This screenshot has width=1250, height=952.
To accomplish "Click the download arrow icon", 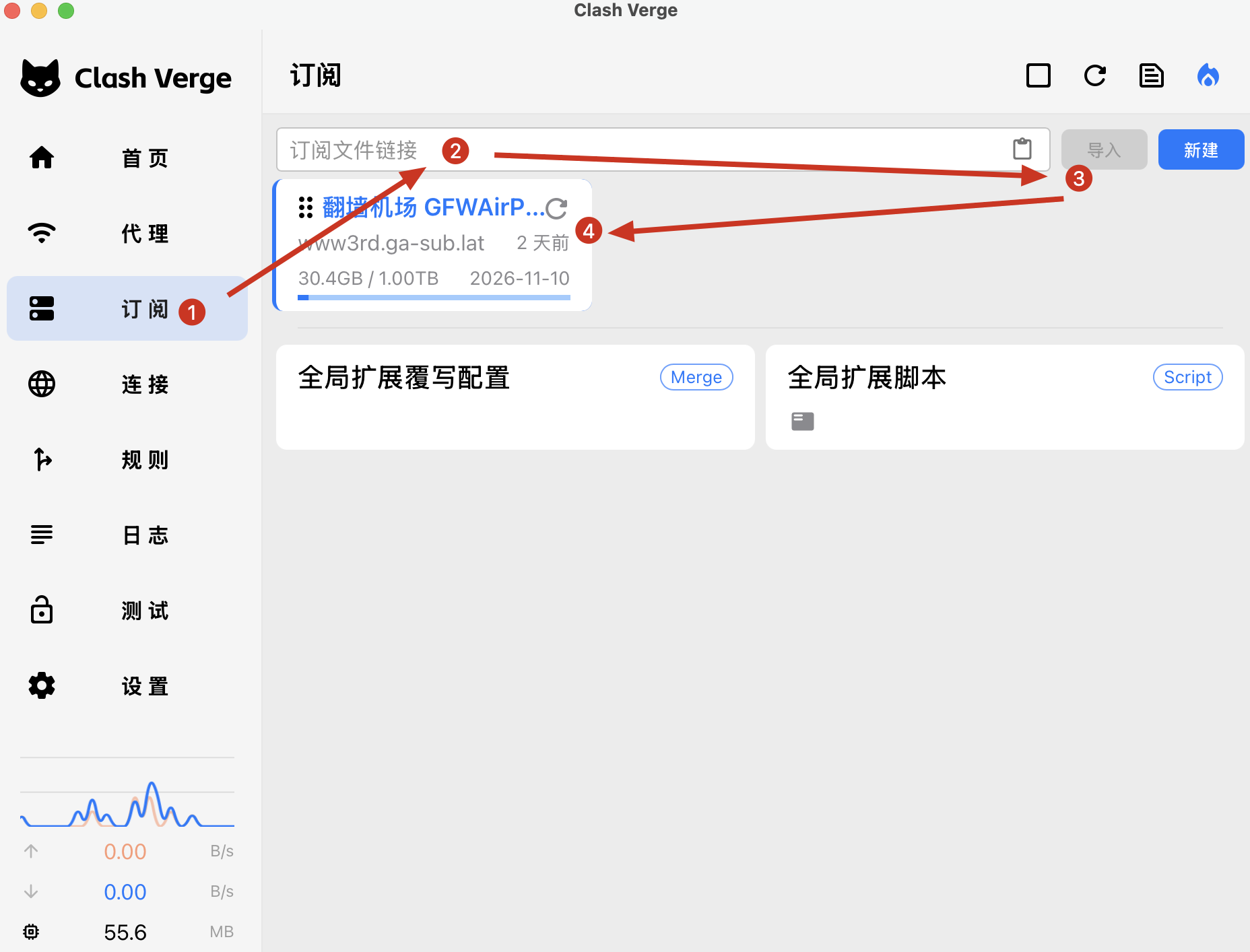I will 31,891.
